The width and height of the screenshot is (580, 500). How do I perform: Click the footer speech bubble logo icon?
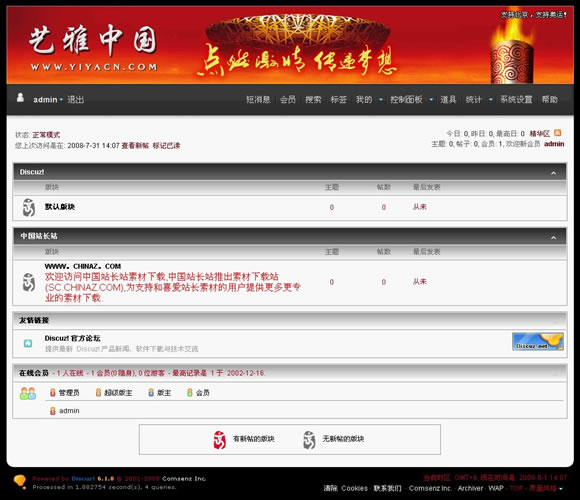pyautogui.click(x=20, y=482)
